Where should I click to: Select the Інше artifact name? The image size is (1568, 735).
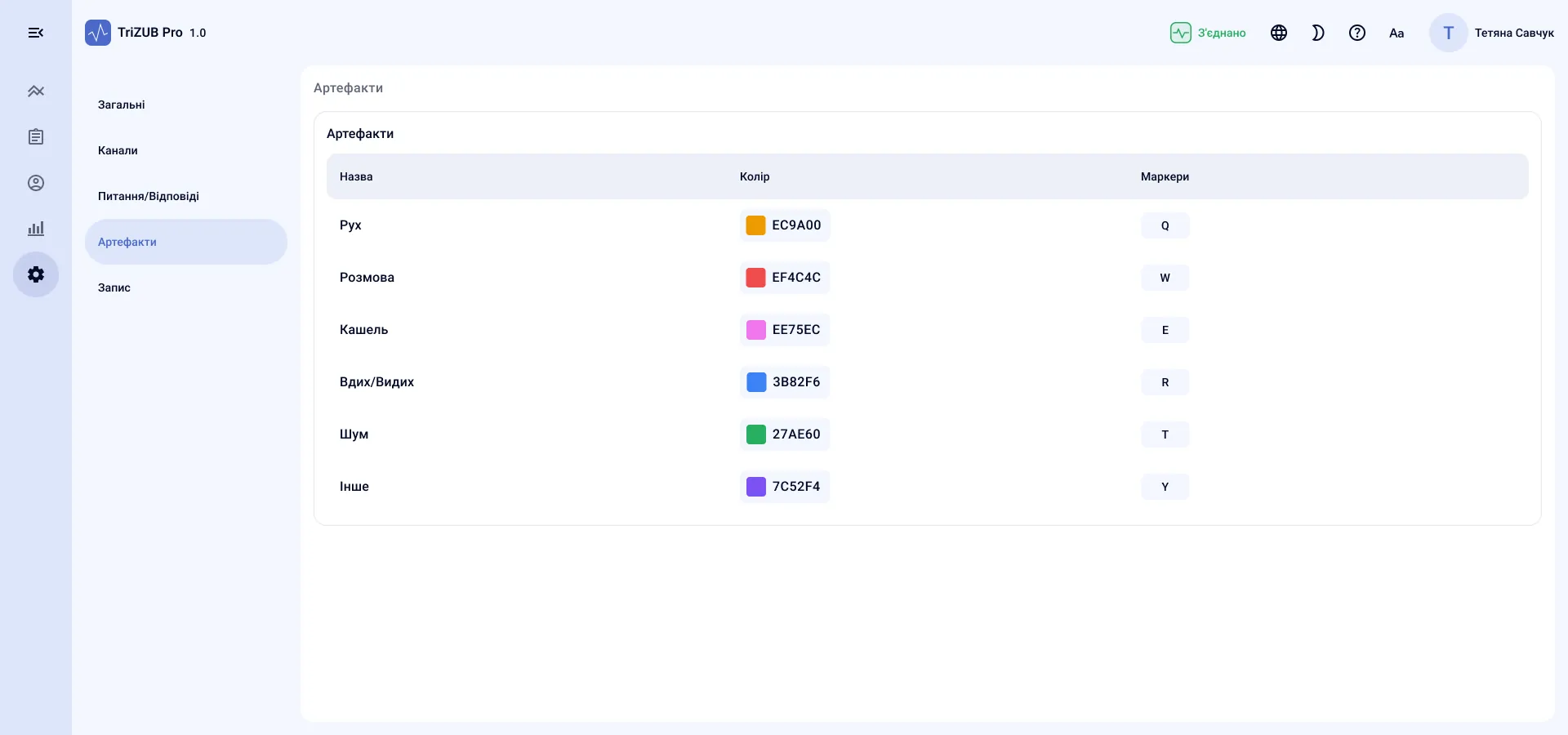pos(354,487)
